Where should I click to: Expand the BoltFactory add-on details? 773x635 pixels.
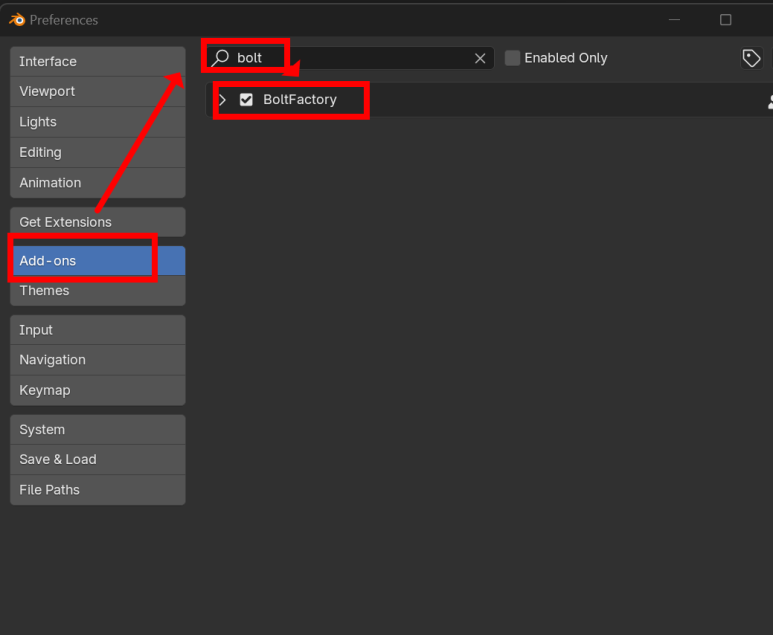222,100
